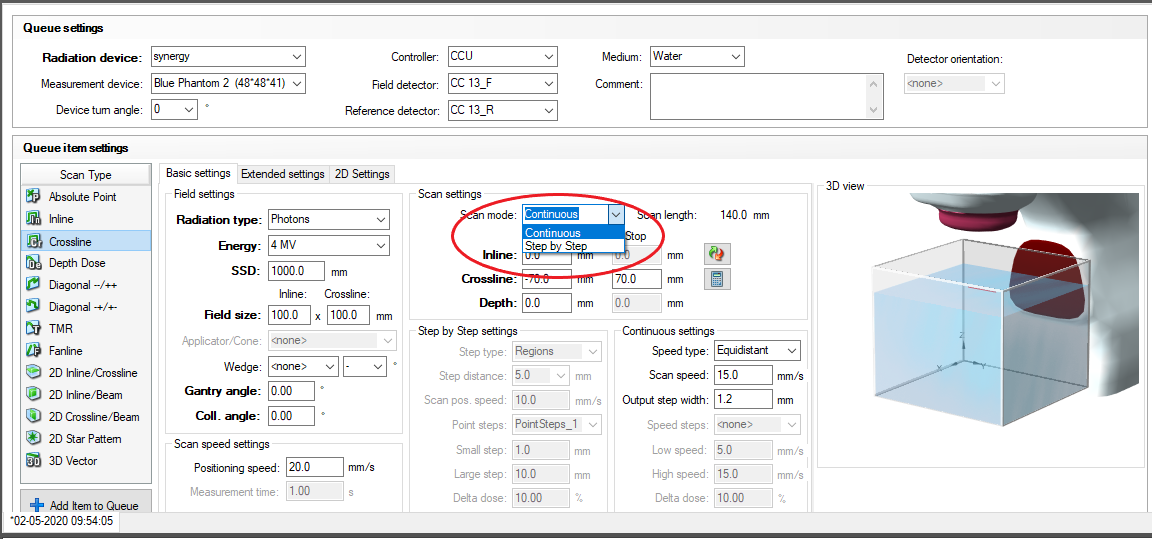Viewport: 1152px width, 539px height.
Task: Click Scan Type column header
Action: point(85,175)
